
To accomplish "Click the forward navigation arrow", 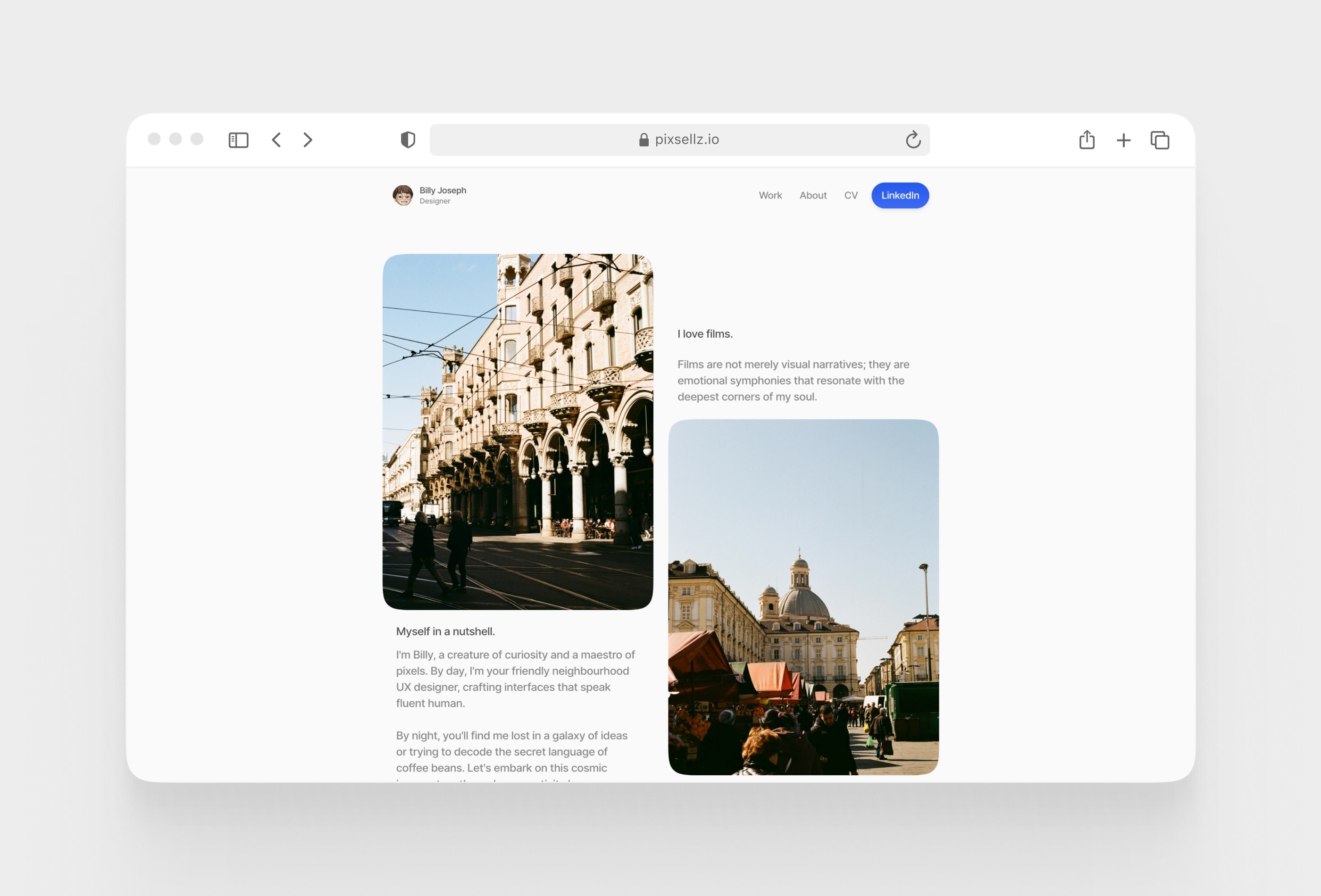I will (310, 139).
